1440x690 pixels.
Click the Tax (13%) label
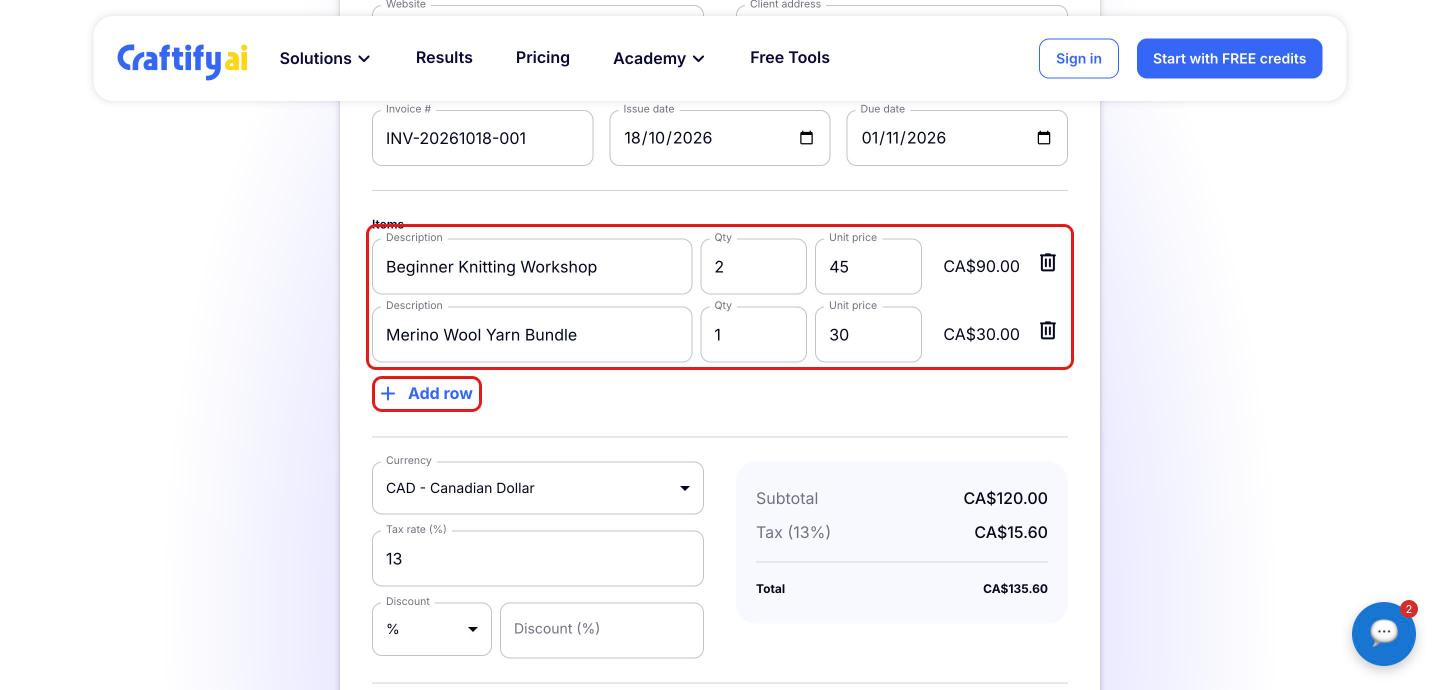coord(793,532)
